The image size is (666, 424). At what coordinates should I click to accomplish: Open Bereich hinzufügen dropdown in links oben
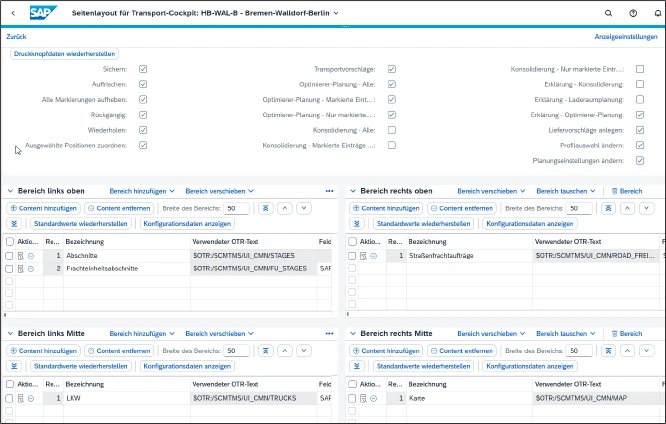tap(142, 190)
